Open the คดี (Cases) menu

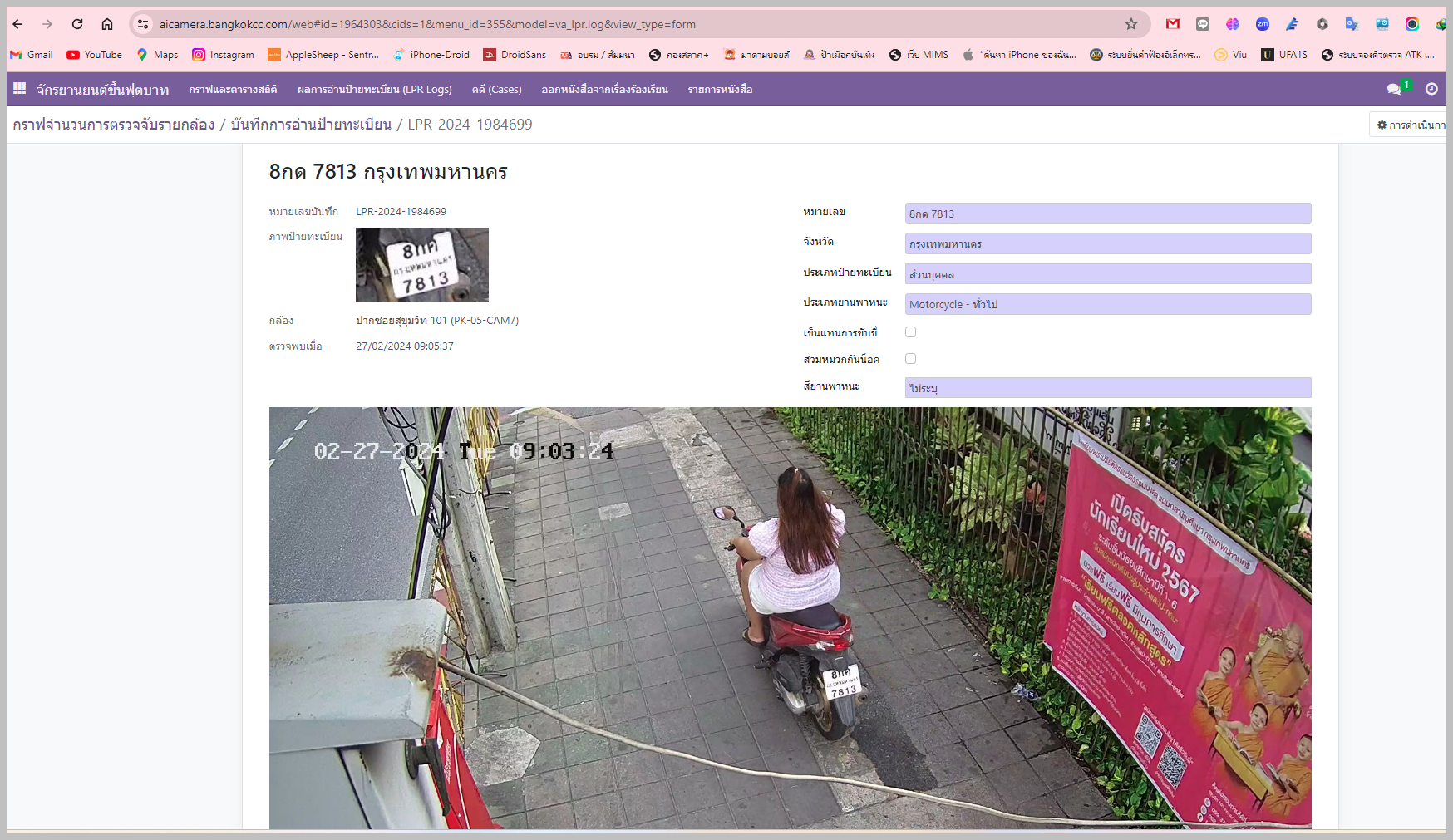(x=496, y=89)
